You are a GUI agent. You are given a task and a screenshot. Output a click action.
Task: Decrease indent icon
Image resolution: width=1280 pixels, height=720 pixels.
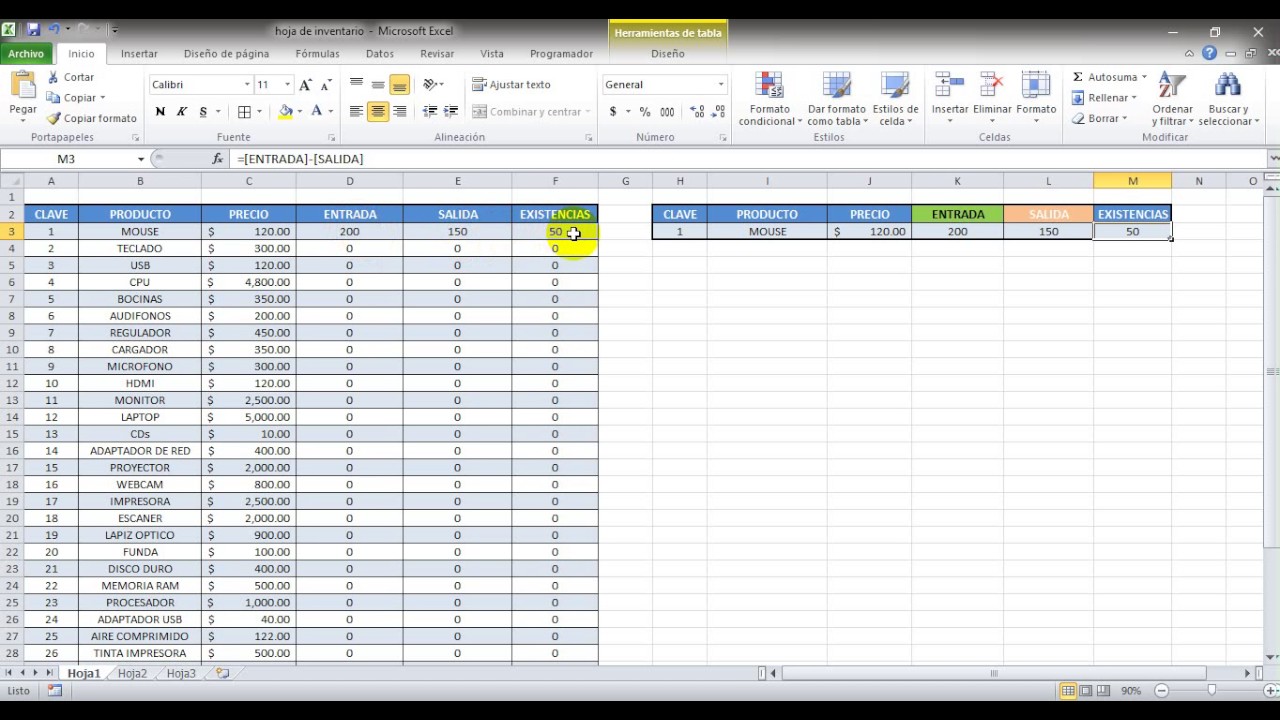(430, 112)
